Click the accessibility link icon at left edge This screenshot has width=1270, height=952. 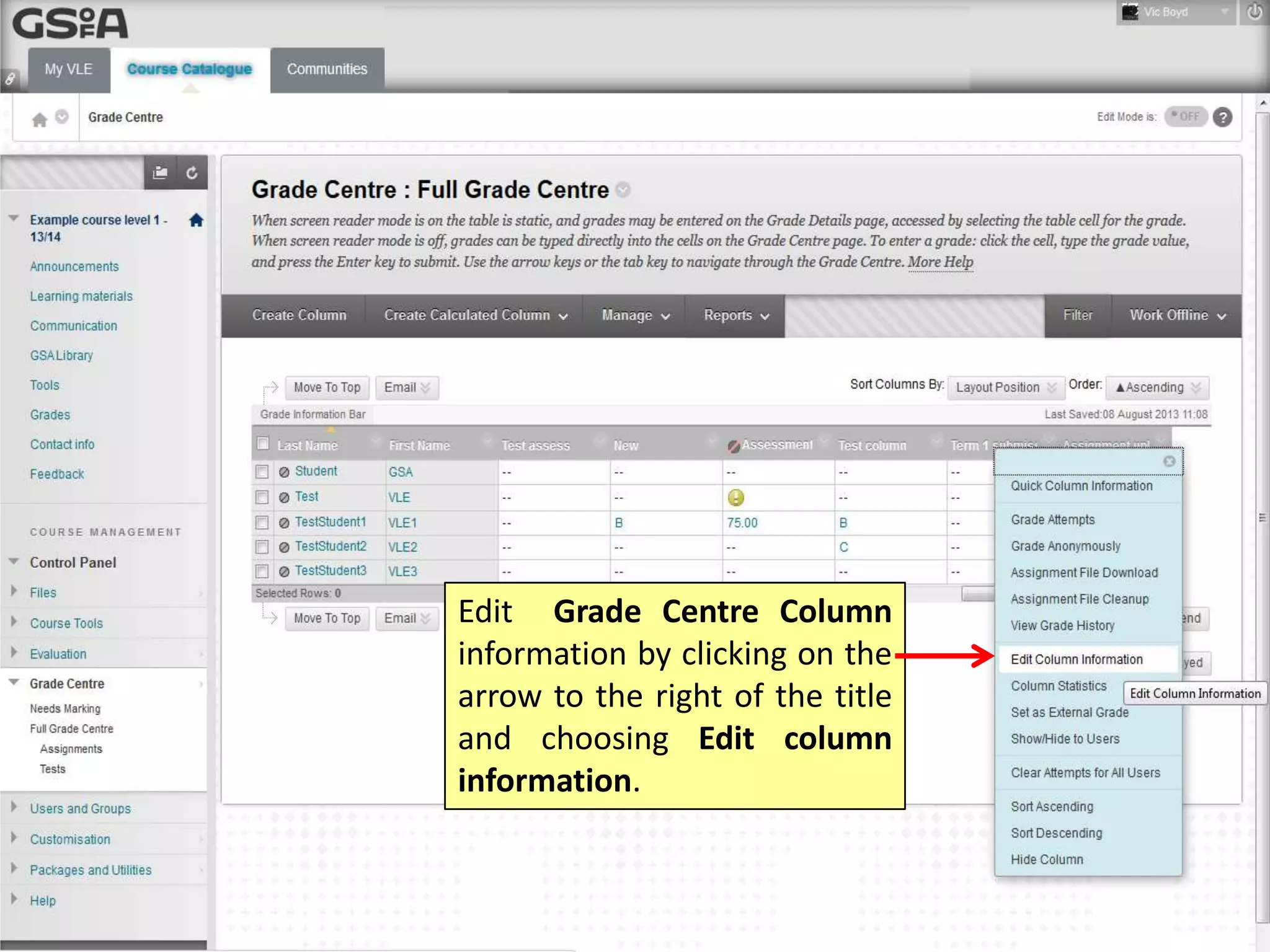[x=10, y=79]
